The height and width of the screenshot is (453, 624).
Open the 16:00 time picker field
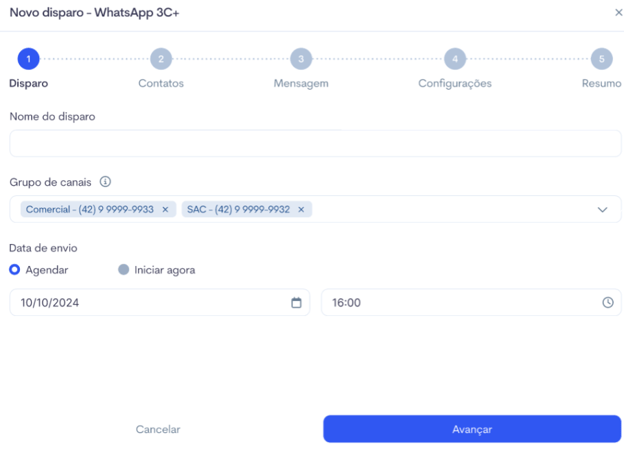click(471, 303)
